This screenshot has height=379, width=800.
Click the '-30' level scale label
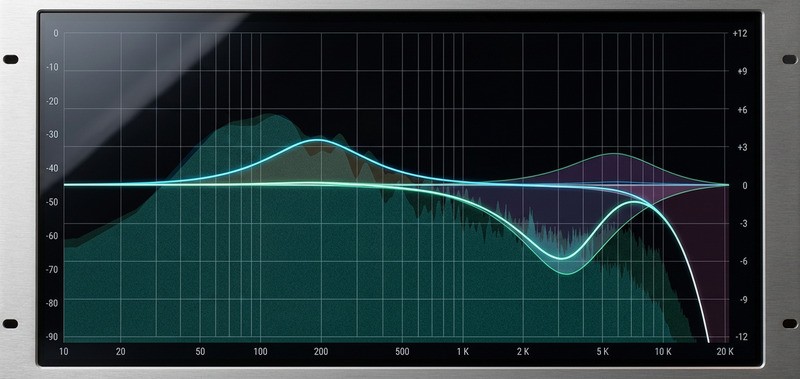(x=52, y=135)
